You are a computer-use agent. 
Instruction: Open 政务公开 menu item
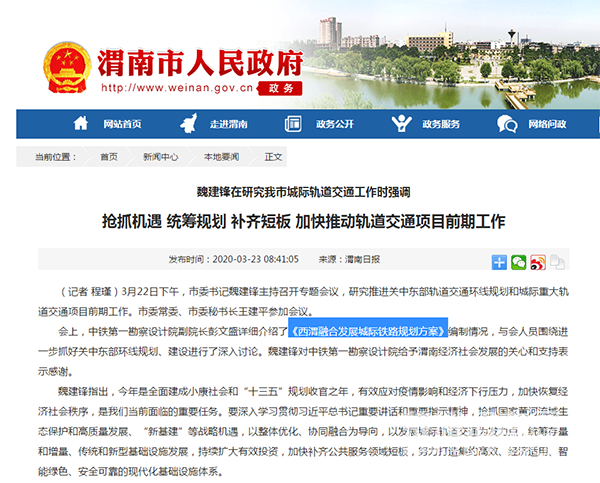[335, 124]
